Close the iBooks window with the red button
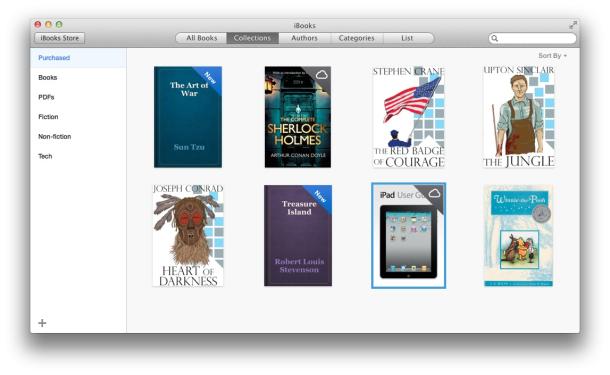This screenshot has width=610, height=375. (38, 25)
